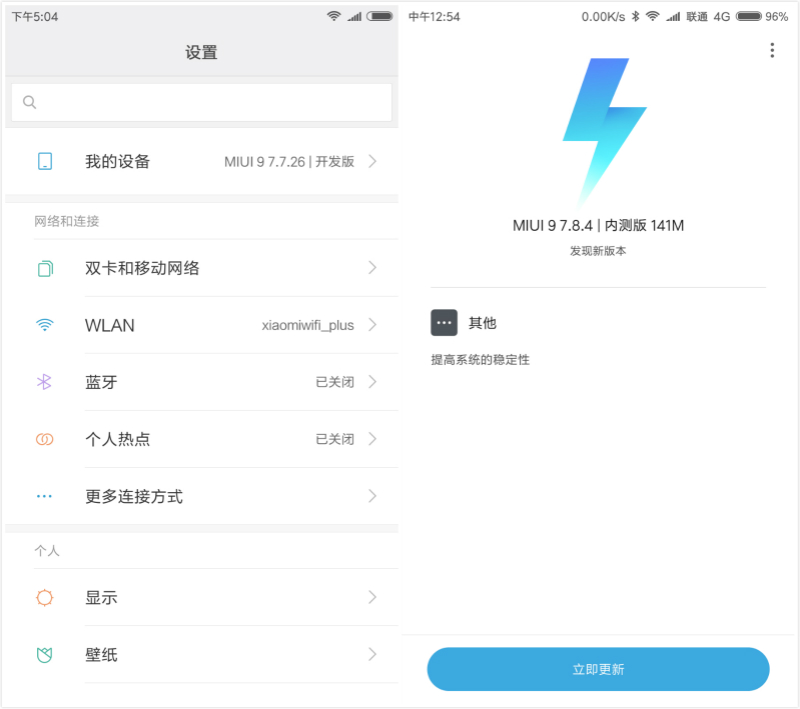
Task: Tap the MIUI 9 7.8.4 version text
Action: tap(598, 225)
